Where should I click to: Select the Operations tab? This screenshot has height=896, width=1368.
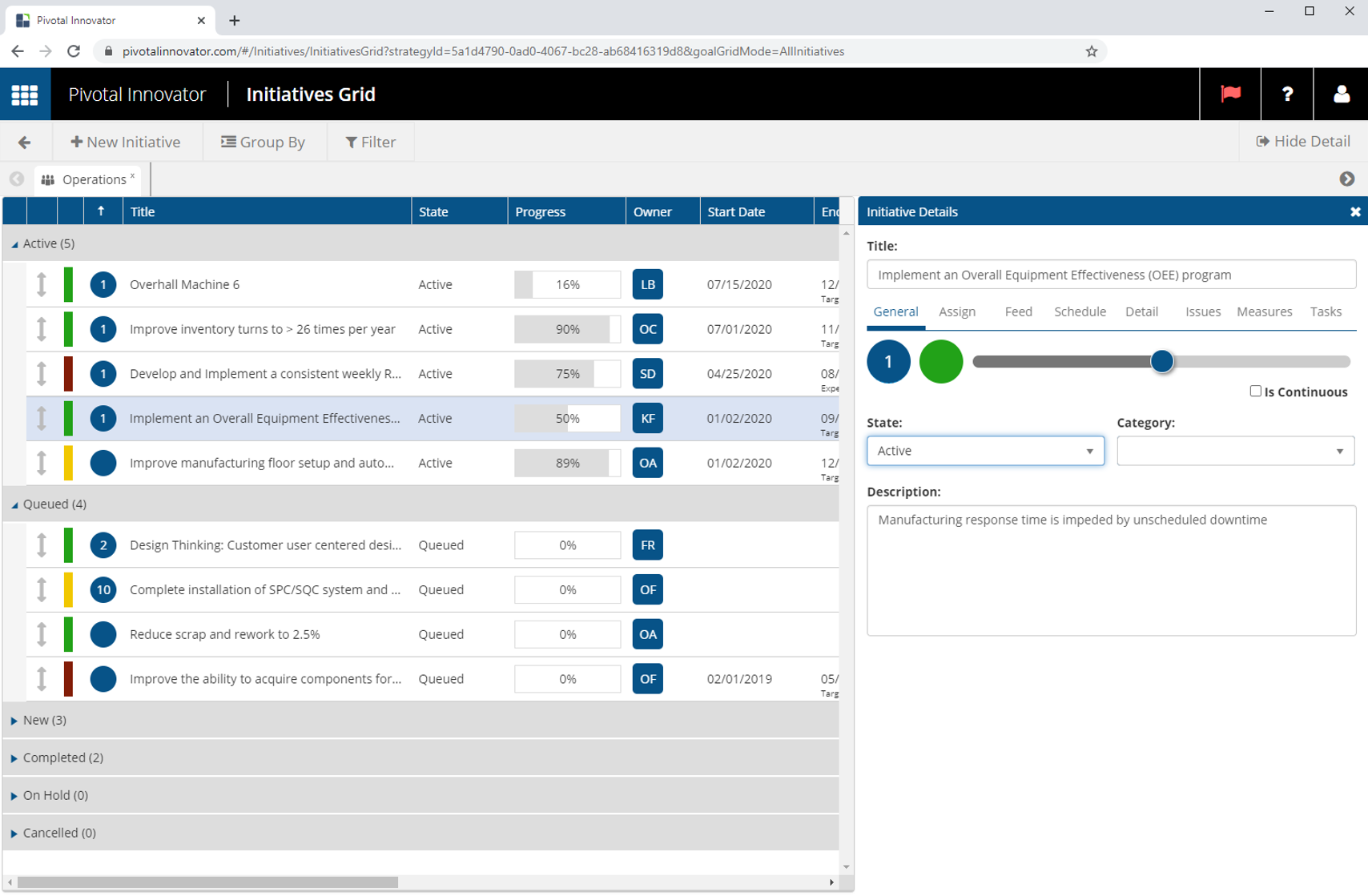point(88,180)
